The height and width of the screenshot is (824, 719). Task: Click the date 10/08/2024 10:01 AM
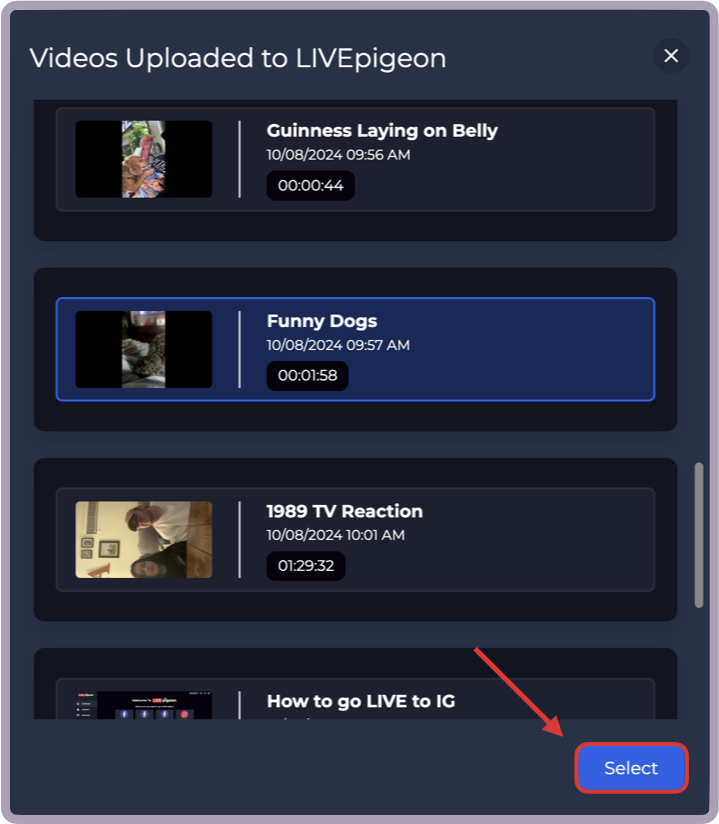[335, 535]
